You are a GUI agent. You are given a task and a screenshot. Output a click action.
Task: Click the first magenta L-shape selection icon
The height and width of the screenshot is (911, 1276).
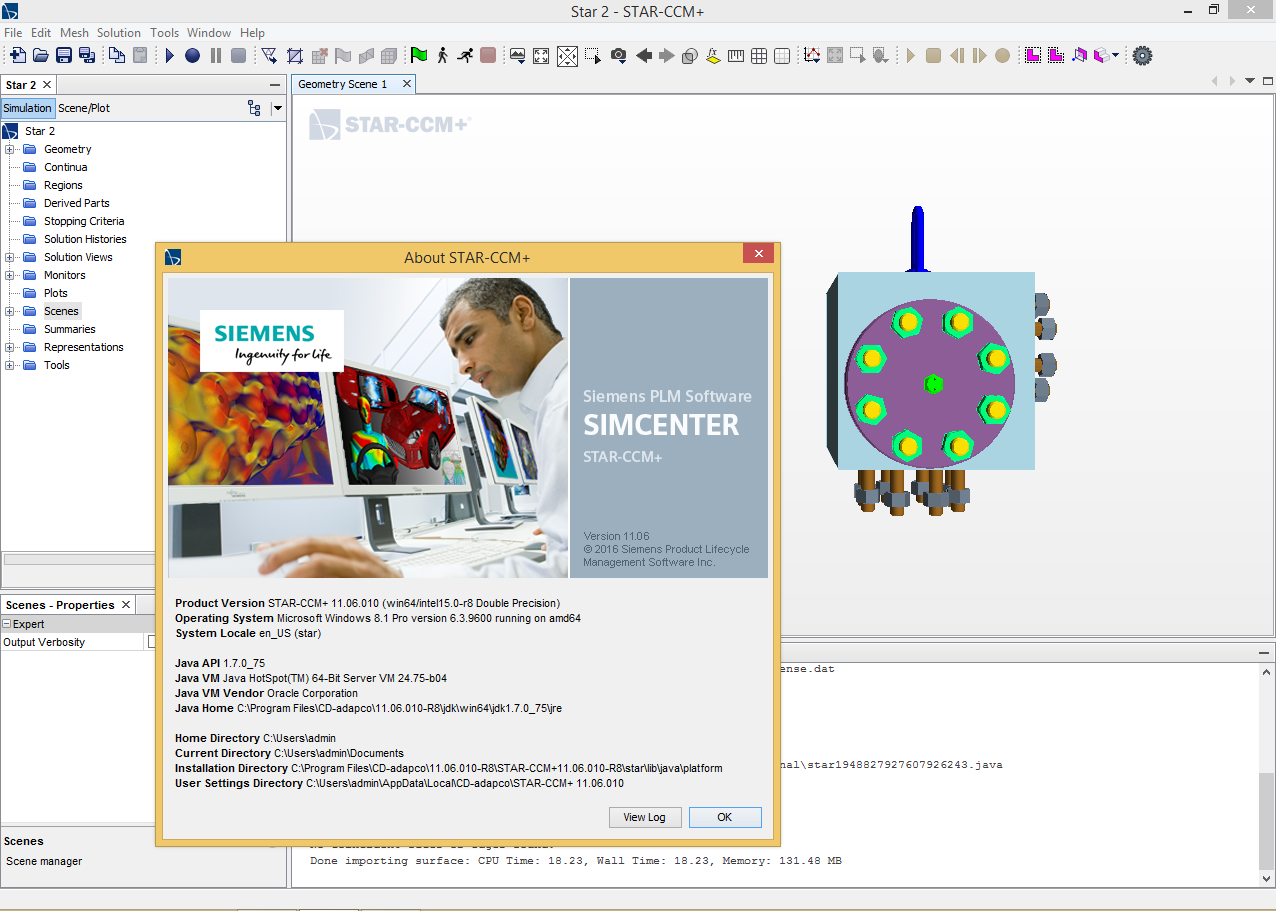pos(1033,56)
